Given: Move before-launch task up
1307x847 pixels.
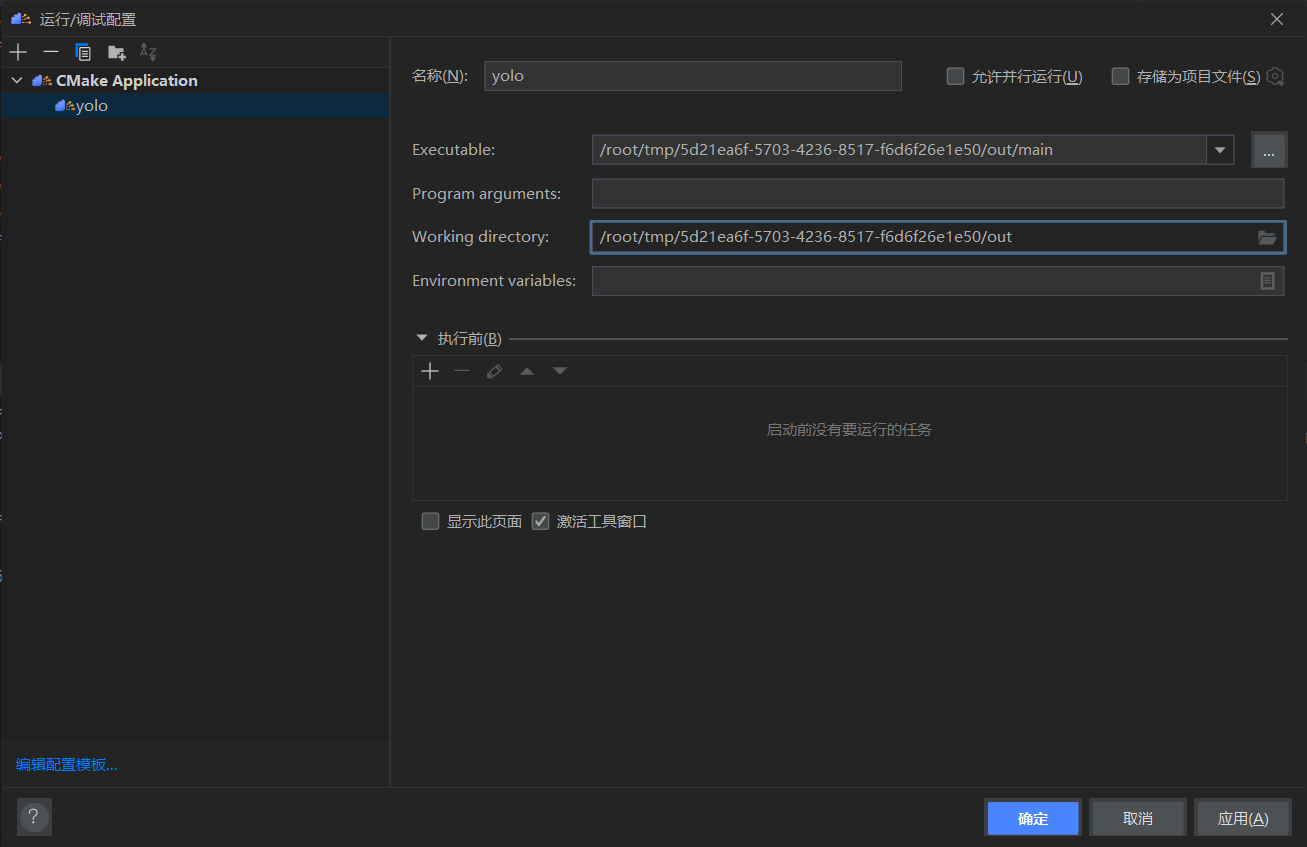Looking at the screenshot, I should coord(527,371).
